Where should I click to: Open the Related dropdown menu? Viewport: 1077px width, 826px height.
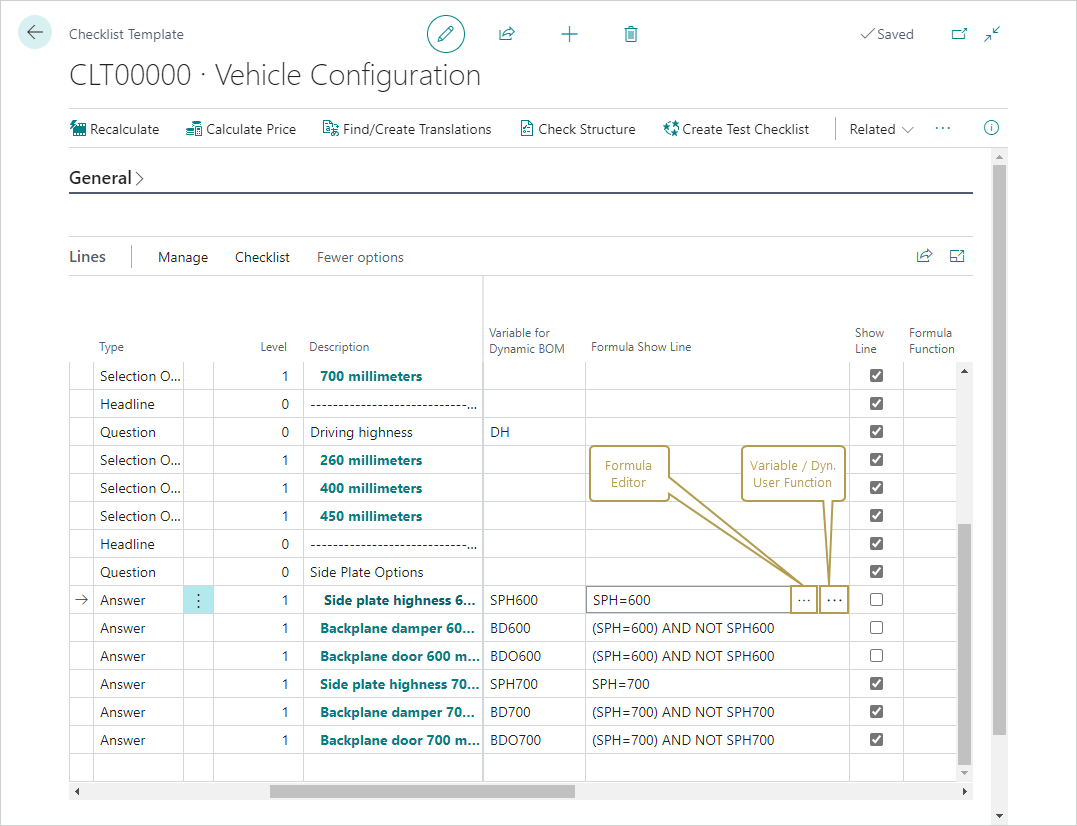pyautogui.click(x=880, y=128)
